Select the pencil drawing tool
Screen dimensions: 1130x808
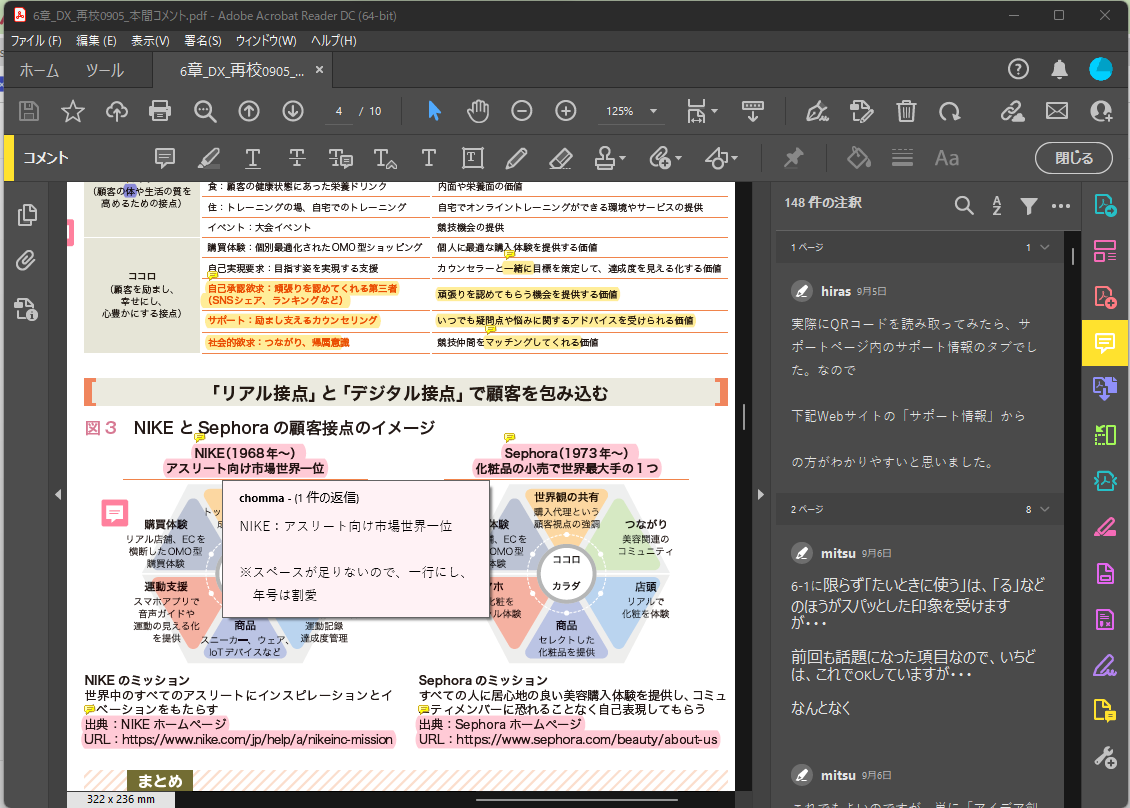point(516,158)
